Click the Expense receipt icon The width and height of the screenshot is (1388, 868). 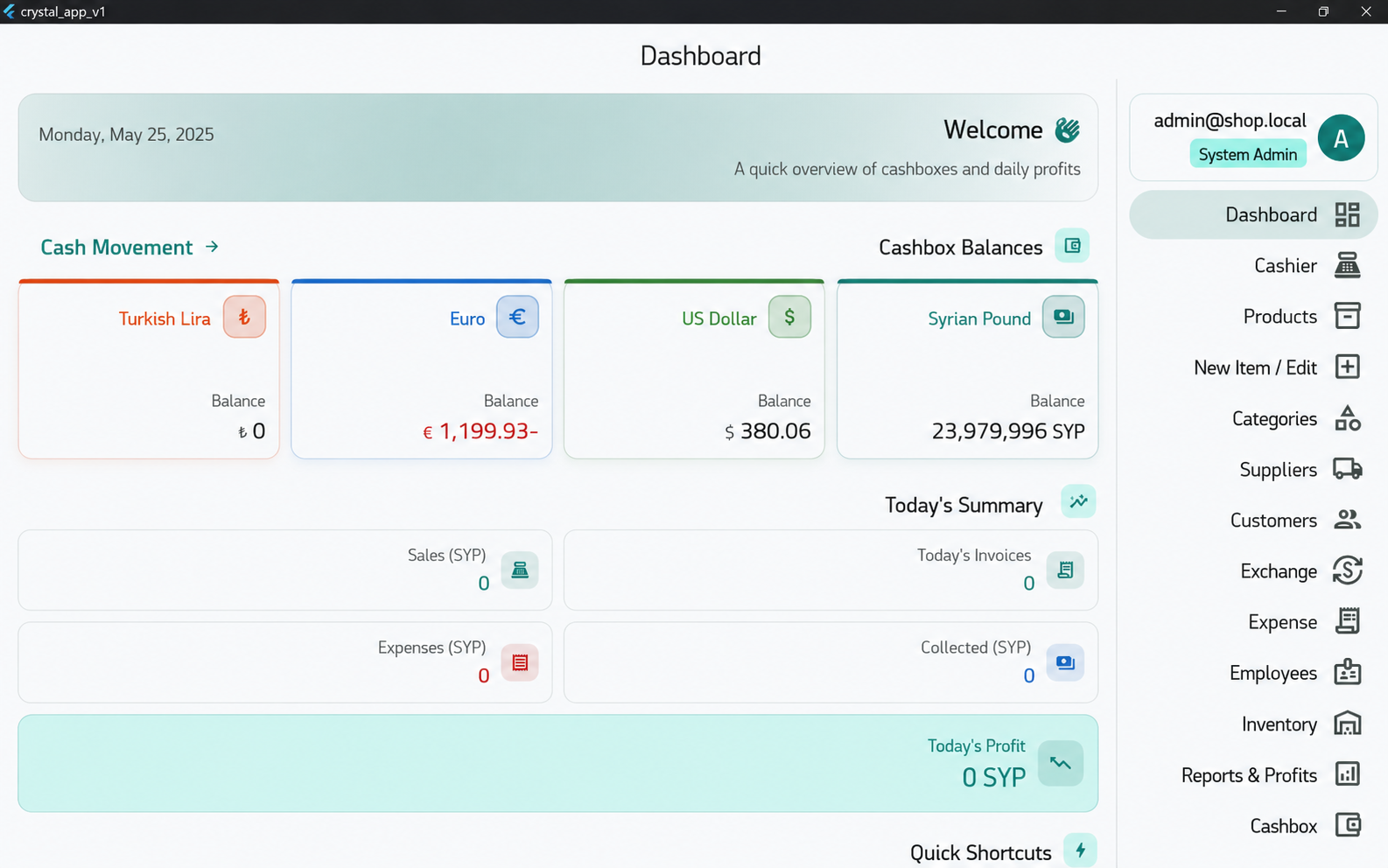pos(1347,621)
